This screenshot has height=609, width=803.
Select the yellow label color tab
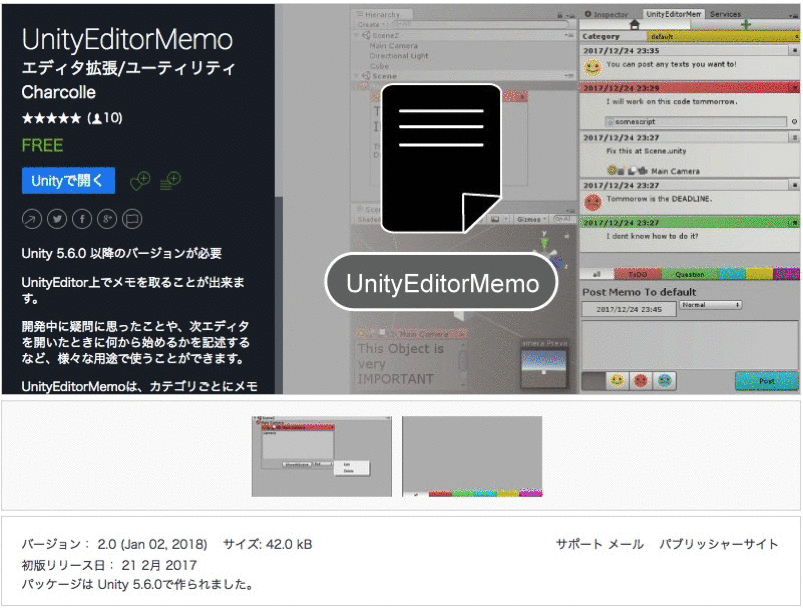tap(759, 275)
